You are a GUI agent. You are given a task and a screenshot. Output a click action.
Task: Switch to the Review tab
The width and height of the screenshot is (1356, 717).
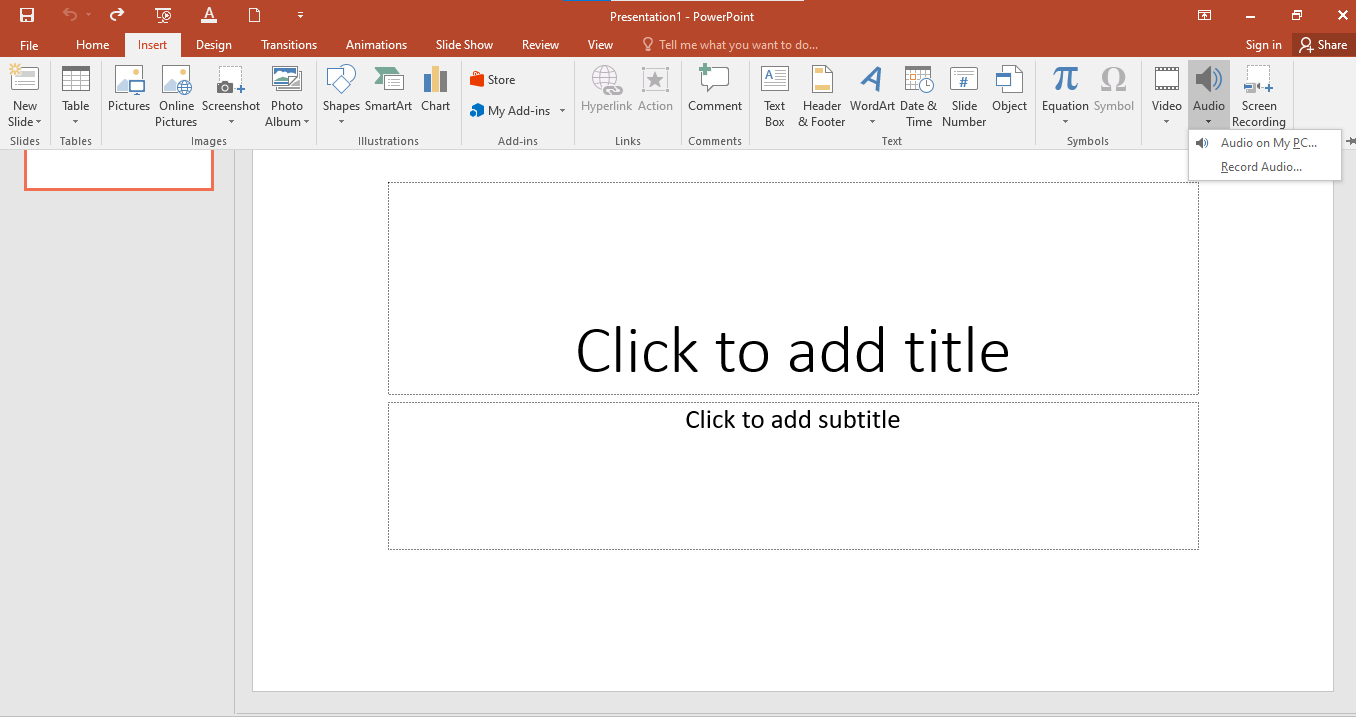(540, 45)
